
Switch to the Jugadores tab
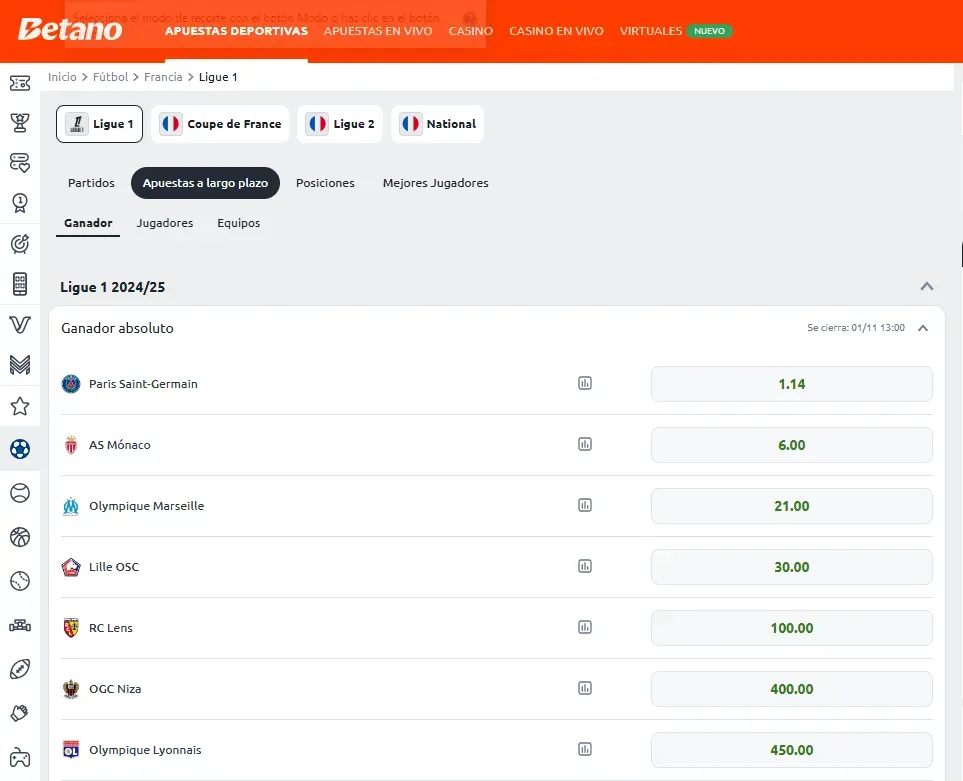coord(165,223)
